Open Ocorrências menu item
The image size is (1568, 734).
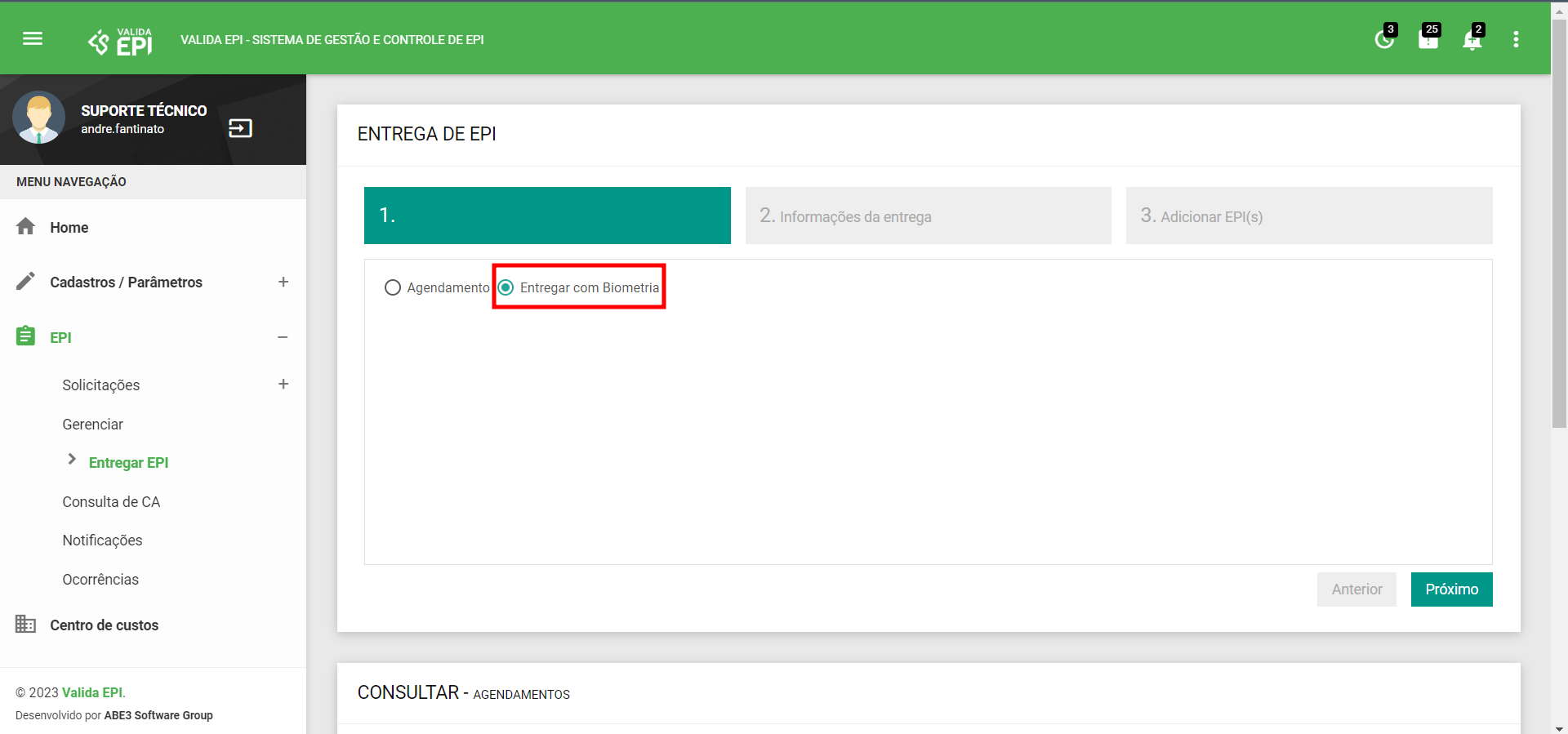tap(100, 580)
